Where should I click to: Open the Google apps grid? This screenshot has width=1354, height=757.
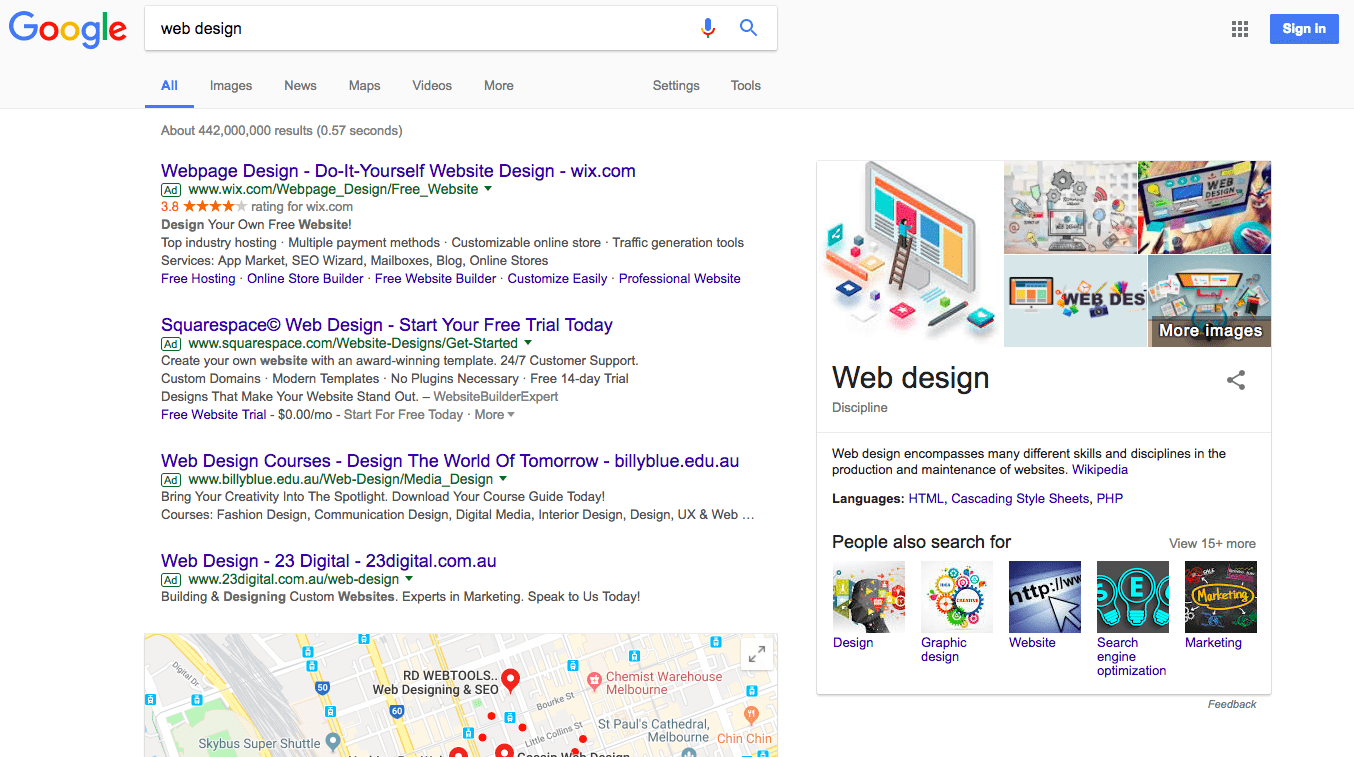pyautogui.click(x=1240, y=29)
